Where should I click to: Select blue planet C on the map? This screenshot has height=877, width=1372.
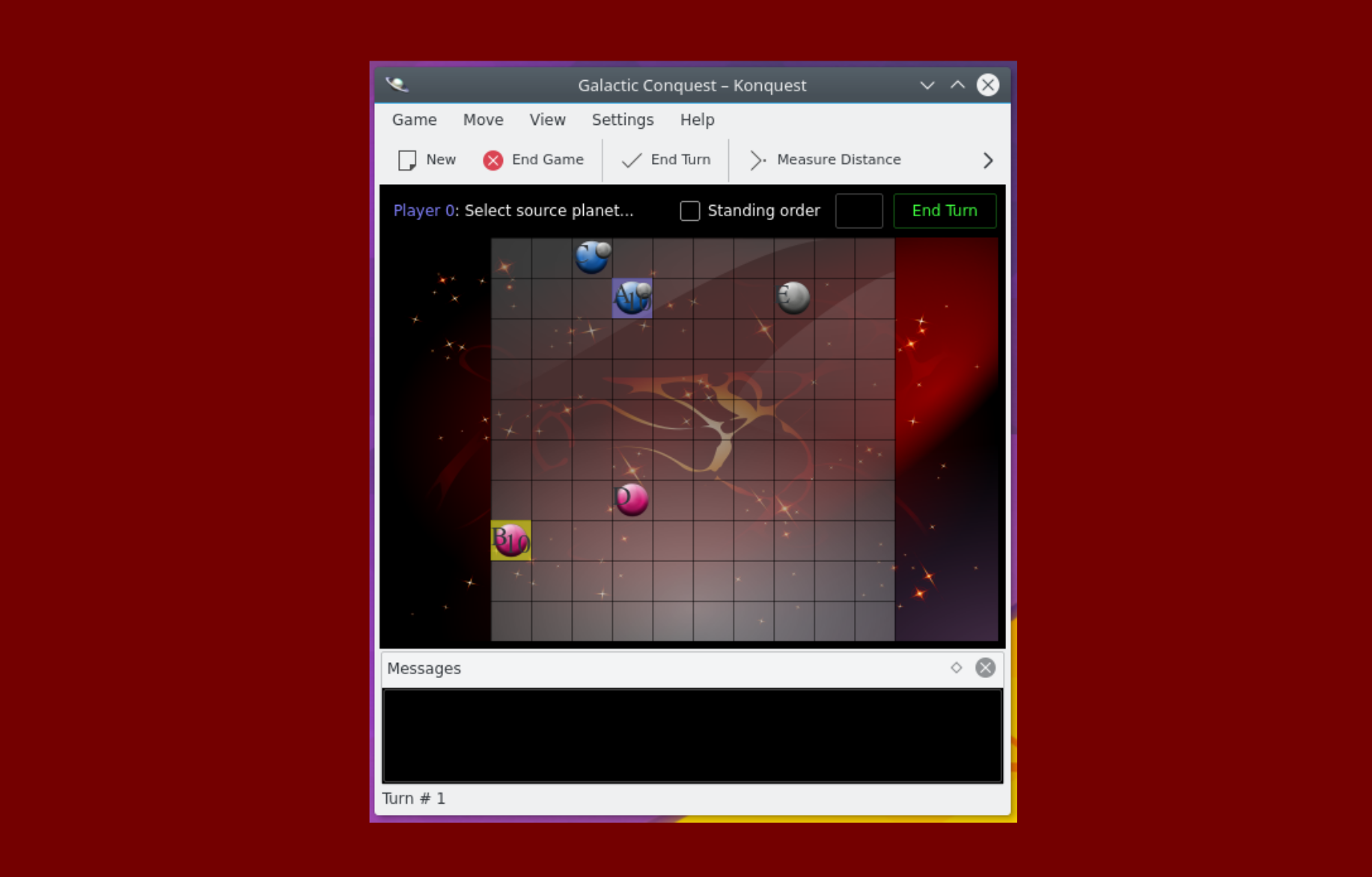click(x=592, y=257)
